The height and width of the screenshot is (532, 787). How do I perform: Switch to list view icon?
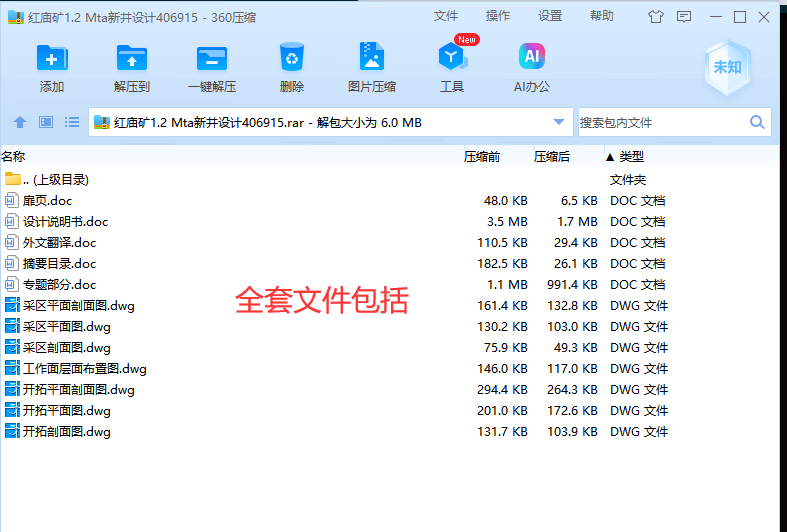(72, 122)
